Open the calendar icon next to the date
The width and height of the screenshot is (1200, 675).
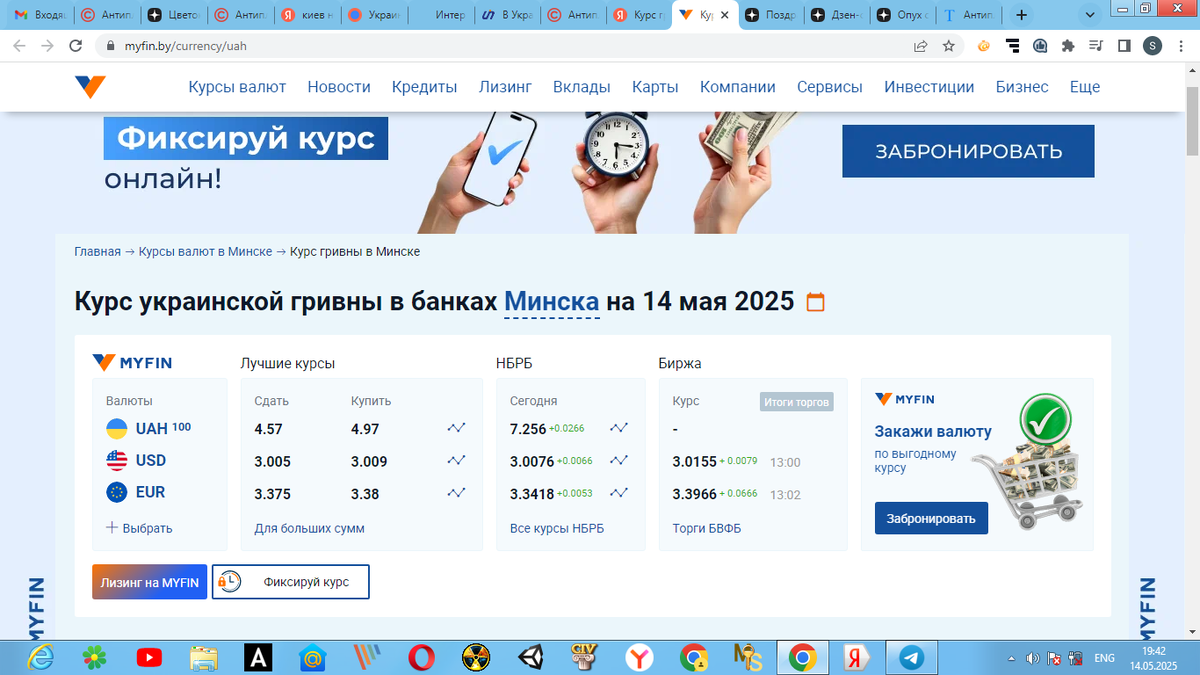(x=816, y=299)
